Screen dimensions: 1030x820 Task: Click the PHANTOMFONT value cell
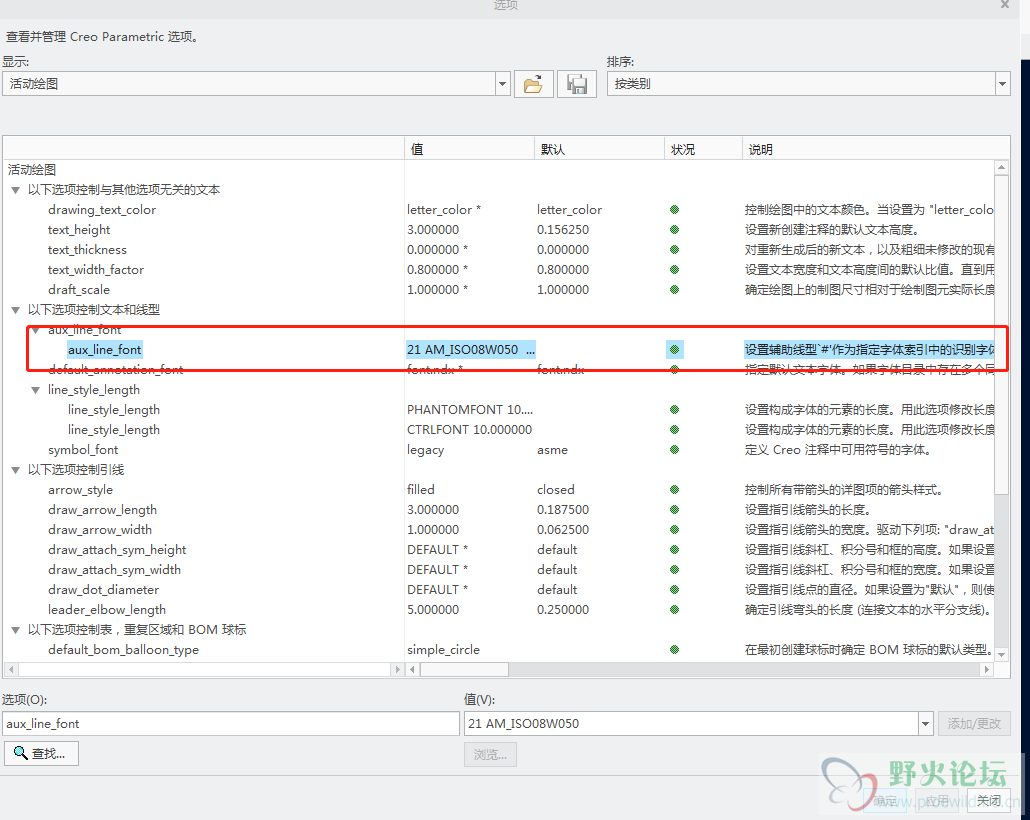coord(470,410)
